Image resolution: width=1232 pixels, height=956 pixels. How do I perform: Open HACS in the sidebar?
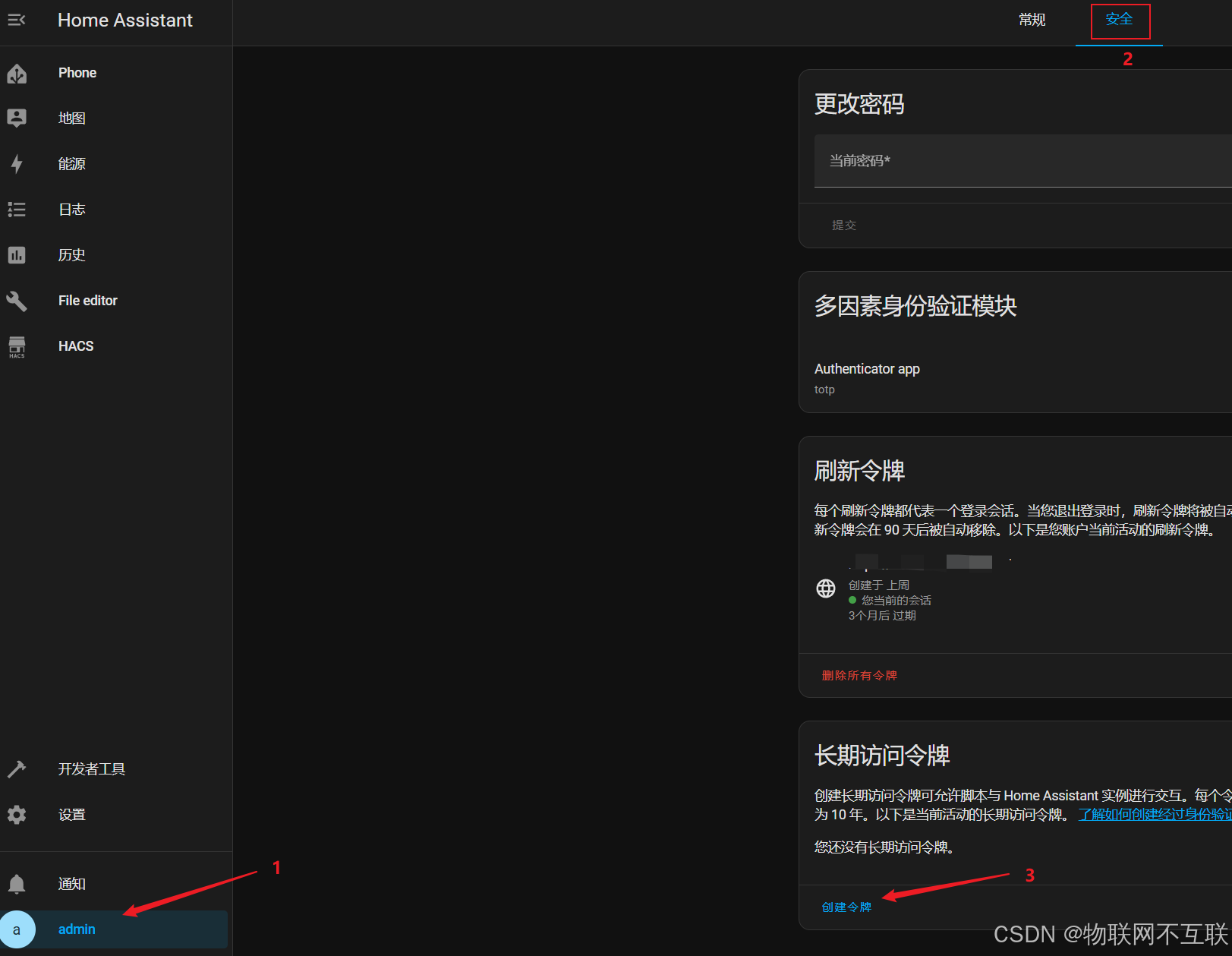(76, 346)
